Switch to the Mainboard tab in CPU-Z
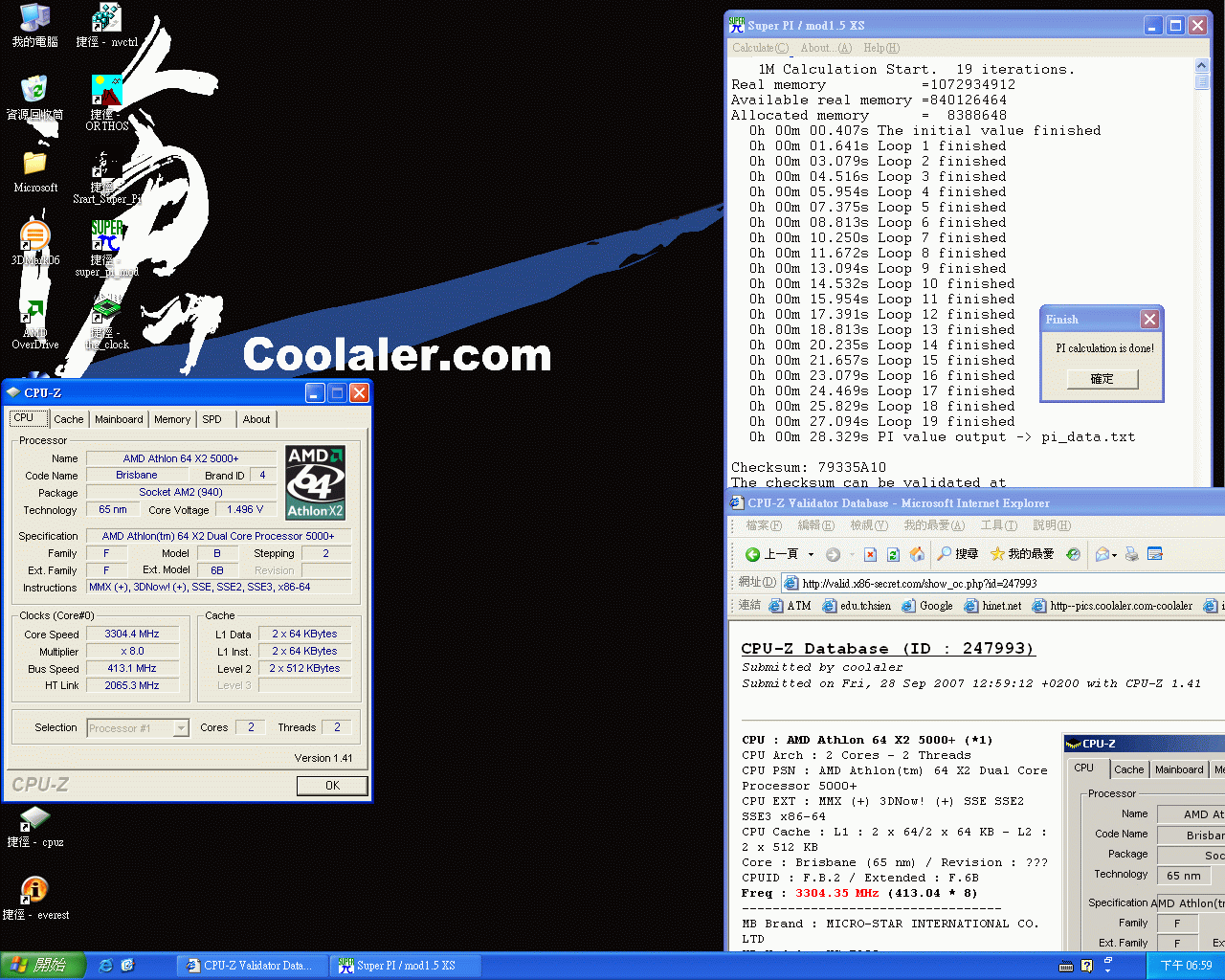 click(119, 419)
